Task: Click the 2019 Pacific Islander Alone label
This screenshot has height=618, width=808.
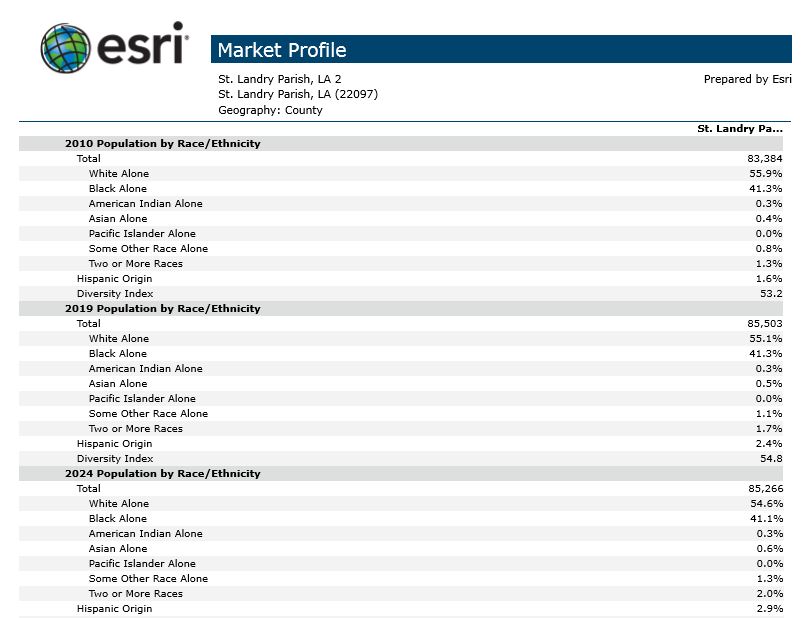Action: (142, 398)
